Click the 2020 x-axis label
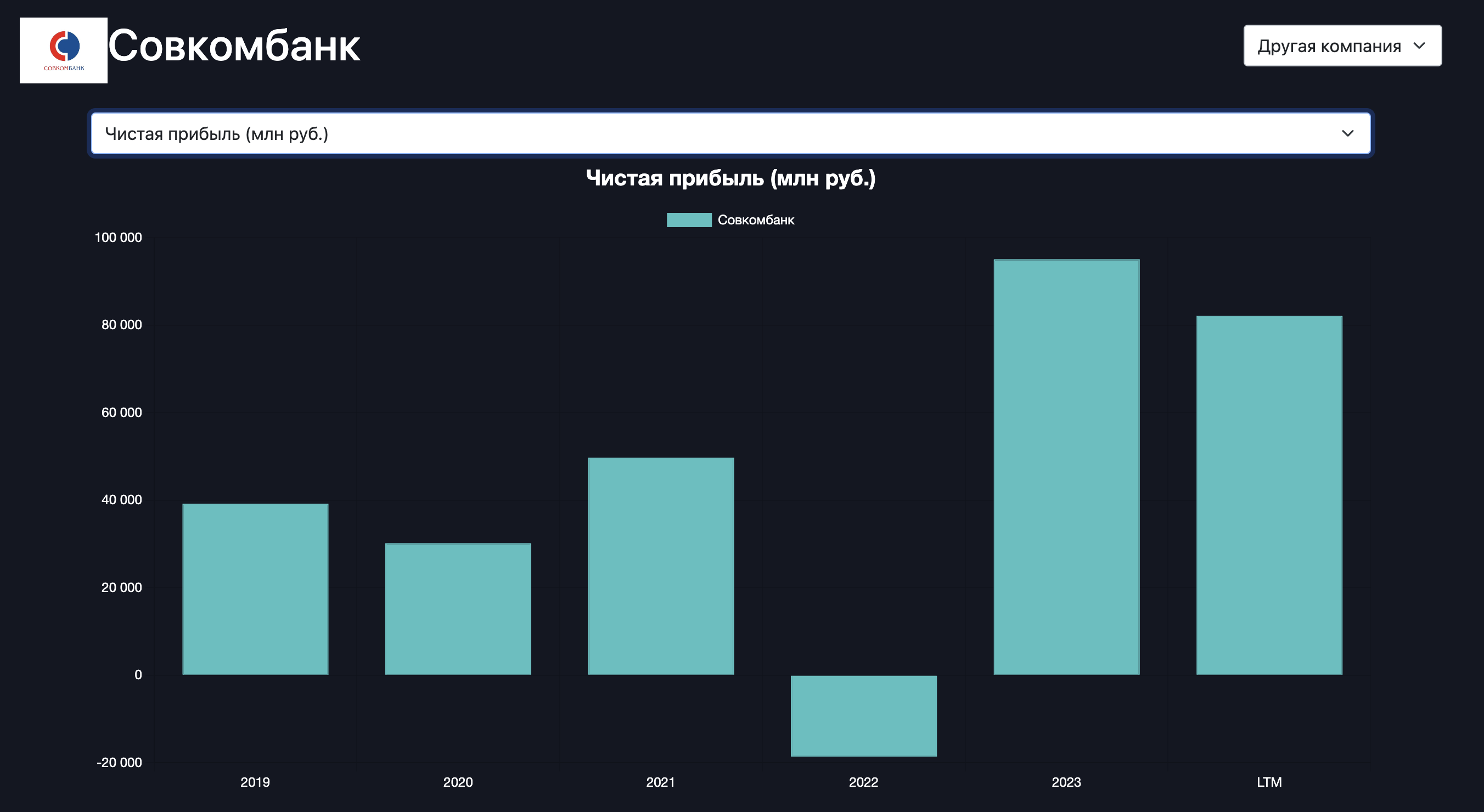 pos(458,782)
